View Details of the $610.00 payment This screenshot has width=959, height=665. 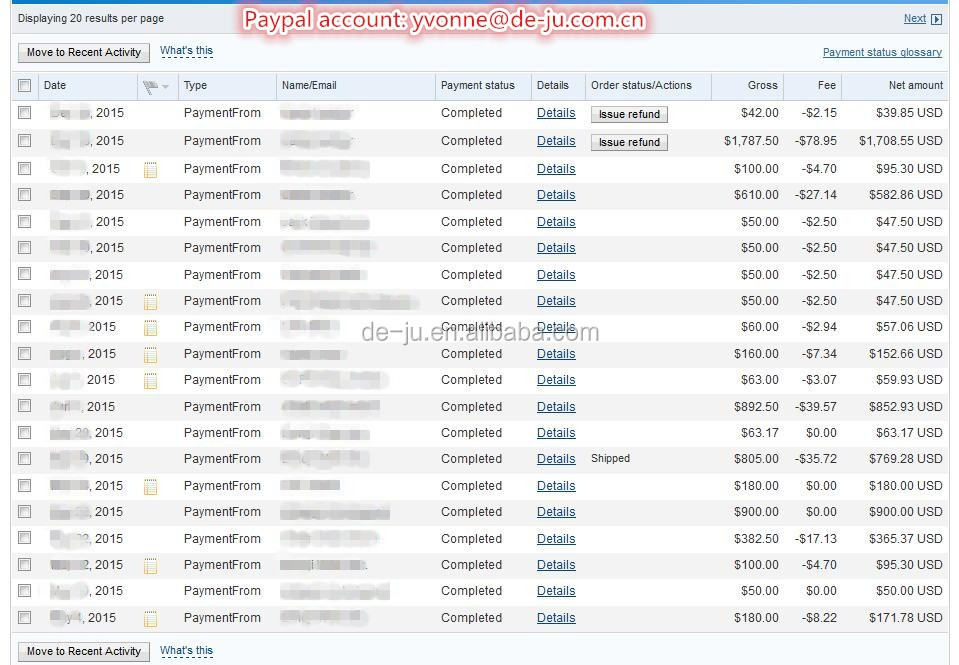(556, 195)
